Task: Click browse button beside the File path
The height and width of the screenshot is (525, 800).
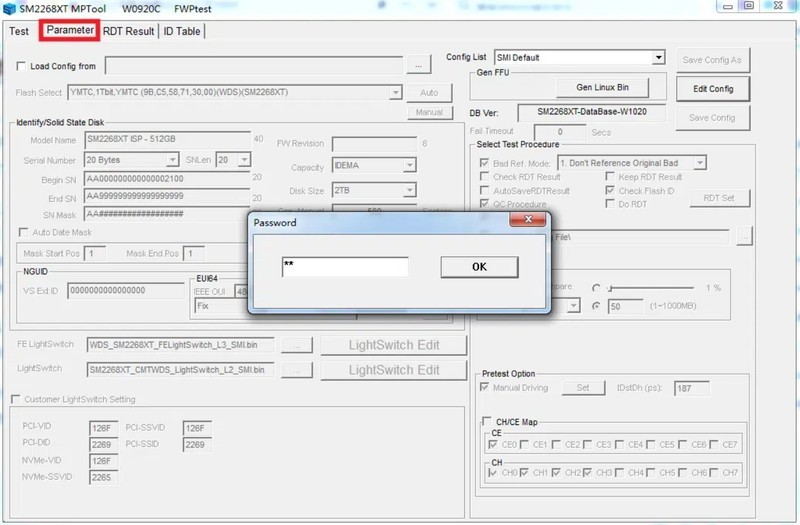Action: (744, 237)
